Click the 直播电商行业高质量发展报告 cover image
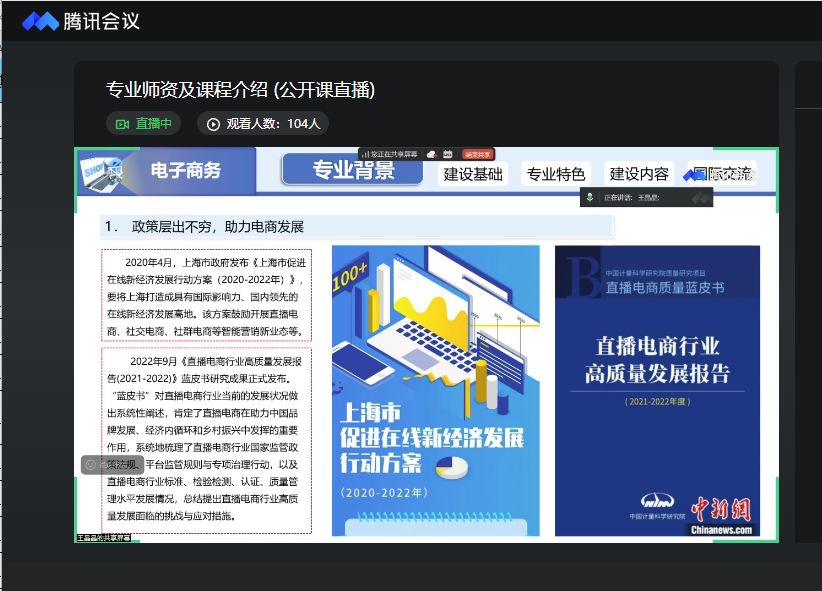Screen dimensions: 822x591 [x=657, y=390]
